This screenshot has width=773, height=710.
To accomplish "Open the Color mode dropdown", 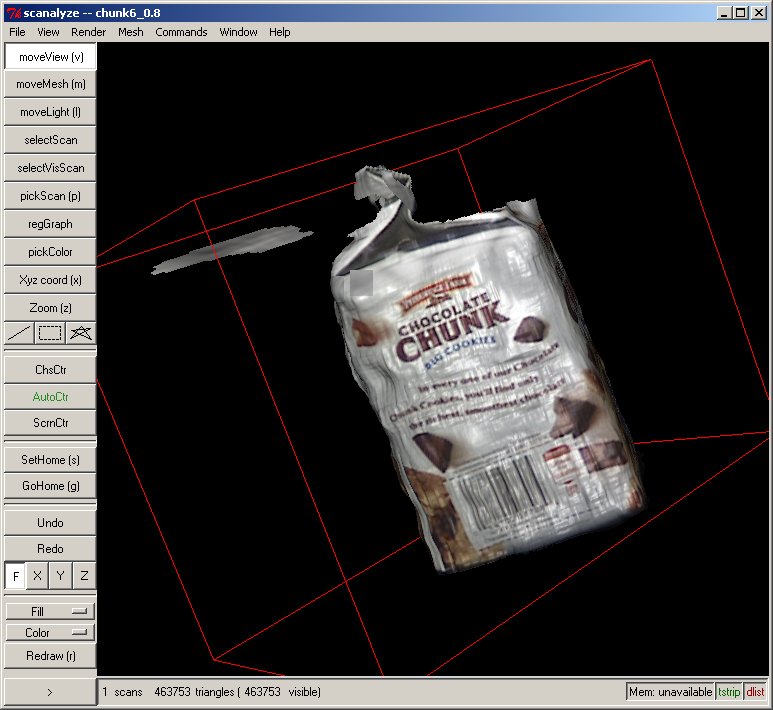I will tap(50, 633).
